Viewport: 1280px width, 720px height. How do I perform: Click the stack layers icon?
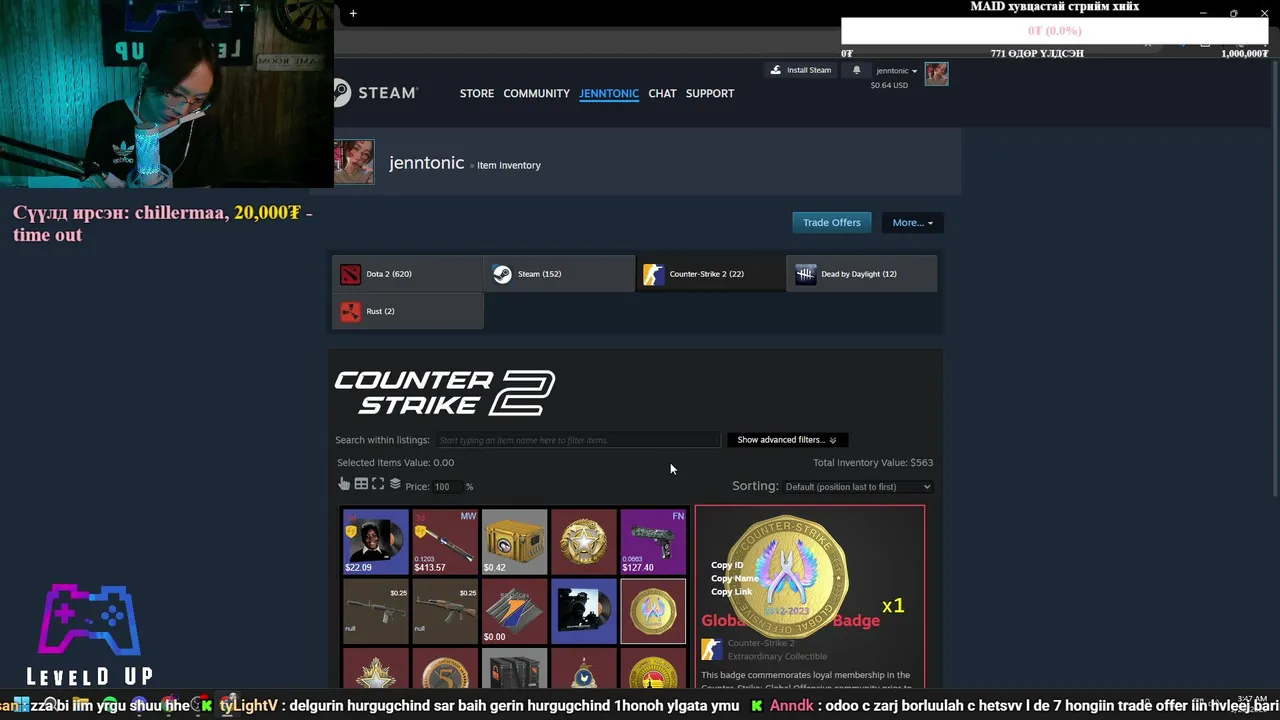[x=395, y=484]
